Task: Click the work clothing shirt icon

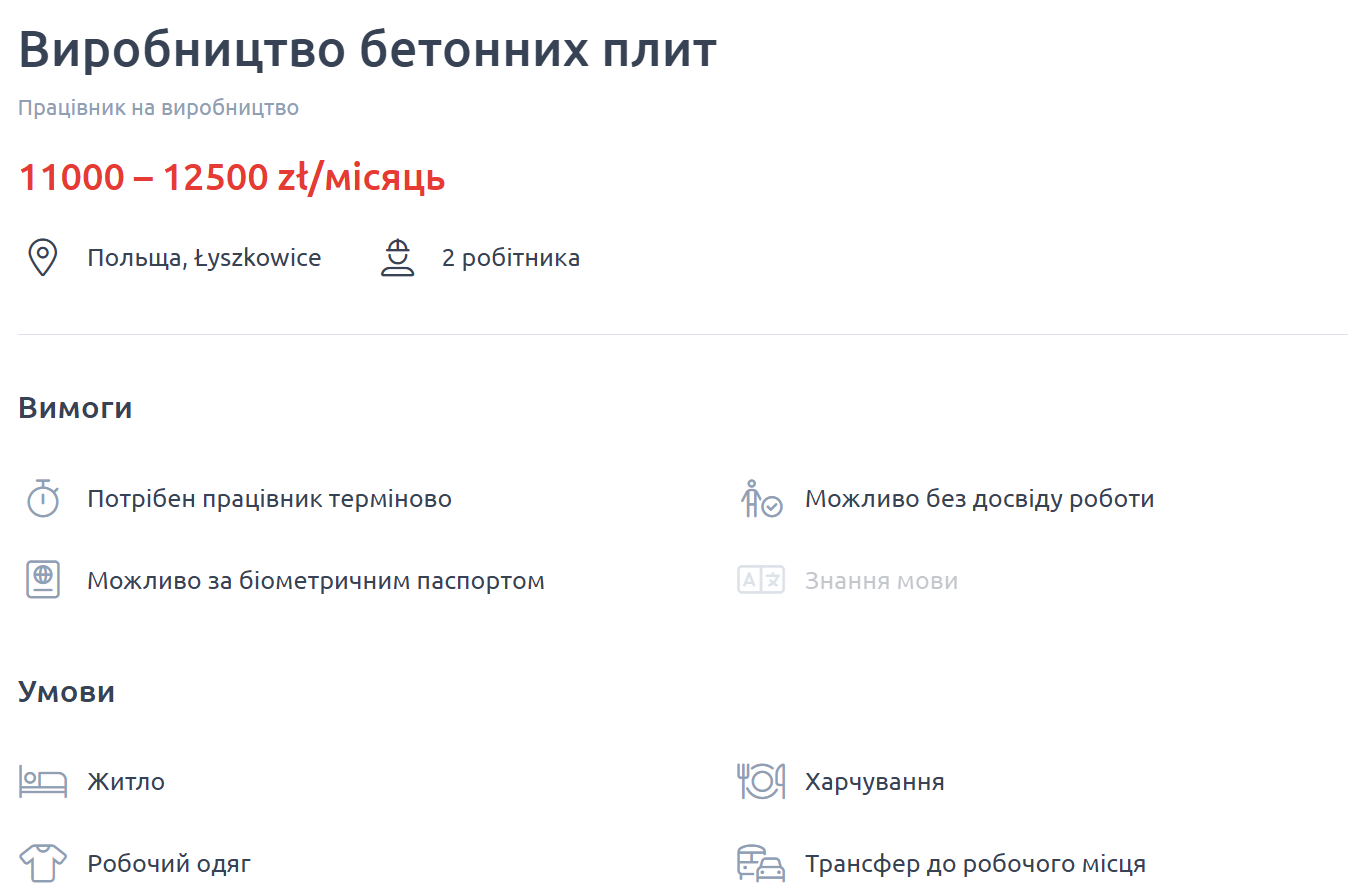Action: 41,863
